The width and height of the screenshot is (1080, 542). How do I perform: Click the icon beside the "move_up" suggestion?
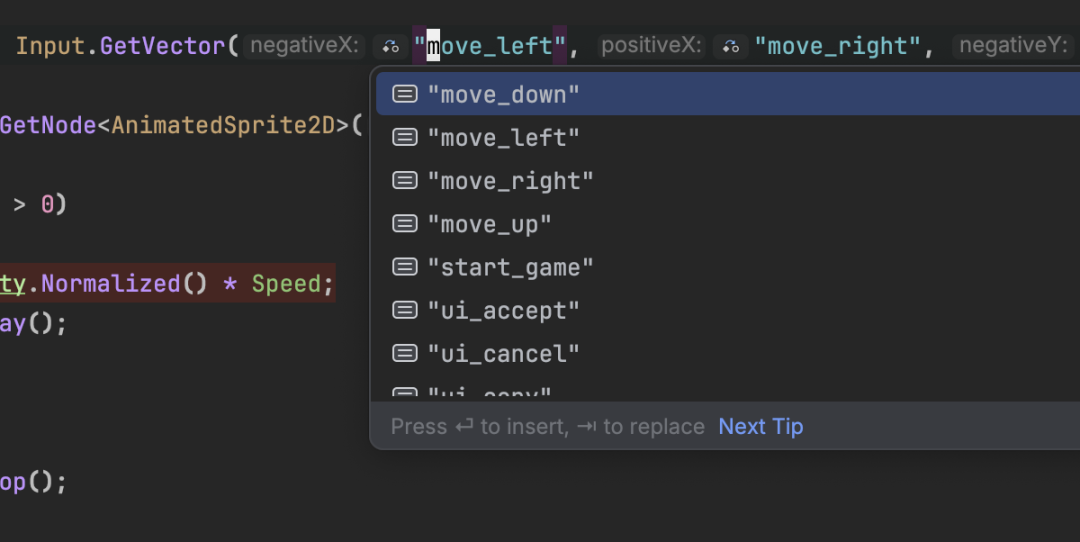pos(404,224)
